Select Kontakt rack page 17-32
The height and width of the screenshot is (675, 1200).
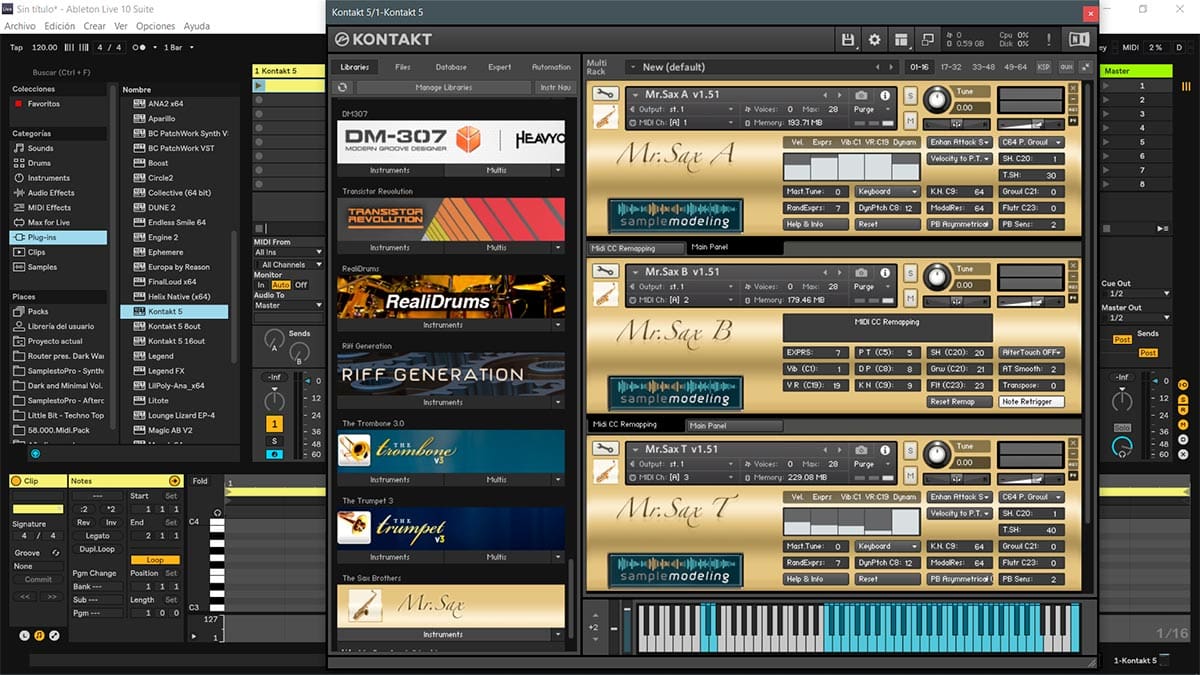[x=951, y=67]
